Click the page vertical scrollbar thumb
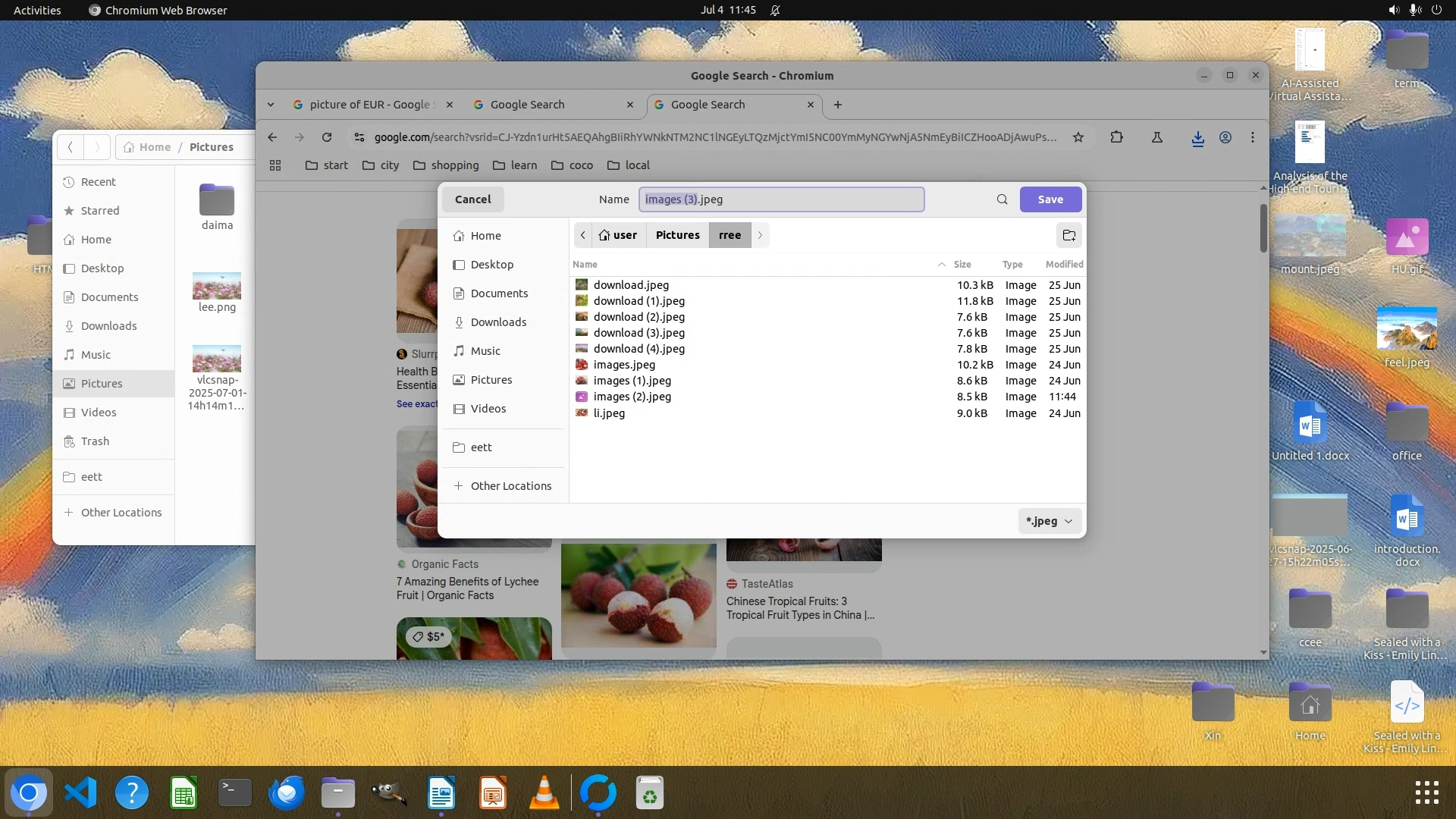Image resolution: width=1456 pixels, height=819 pixels. coord(1263,227)
